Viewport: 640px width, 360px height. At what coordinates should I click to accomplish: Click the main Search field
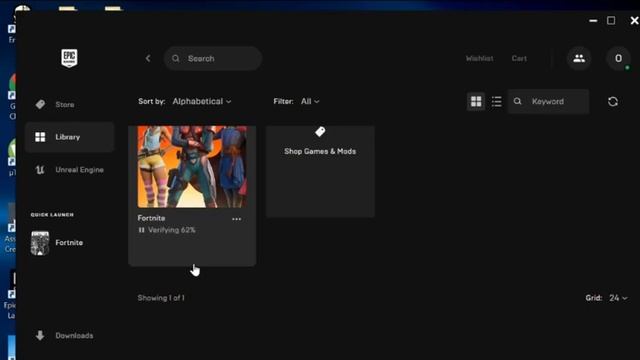pyautogui.click(x=213, y=58)
